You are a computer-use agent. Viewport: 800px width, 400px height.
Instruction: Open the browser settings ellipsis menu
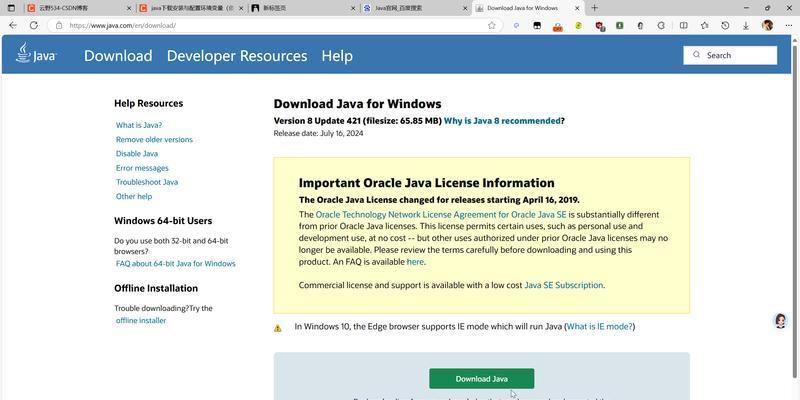click(x=789, y=25)
